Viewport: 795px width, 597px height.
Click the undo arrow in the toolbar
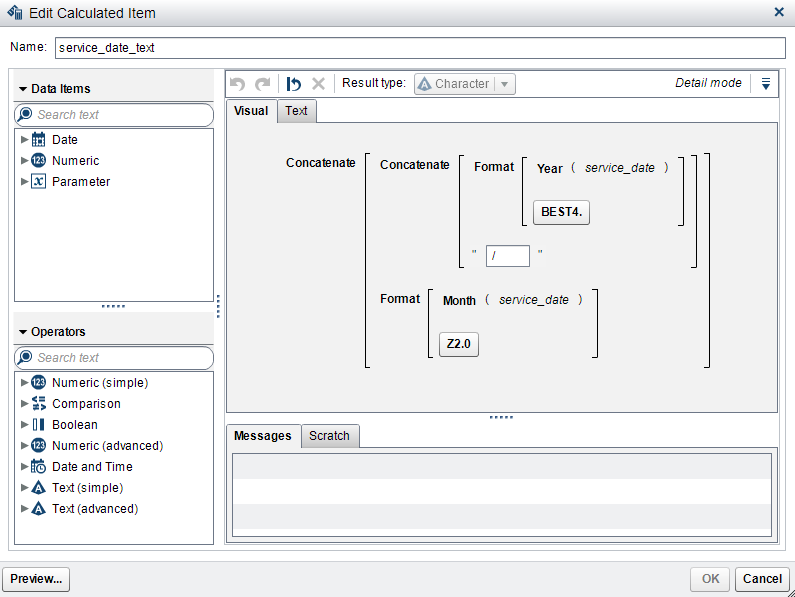237,84
